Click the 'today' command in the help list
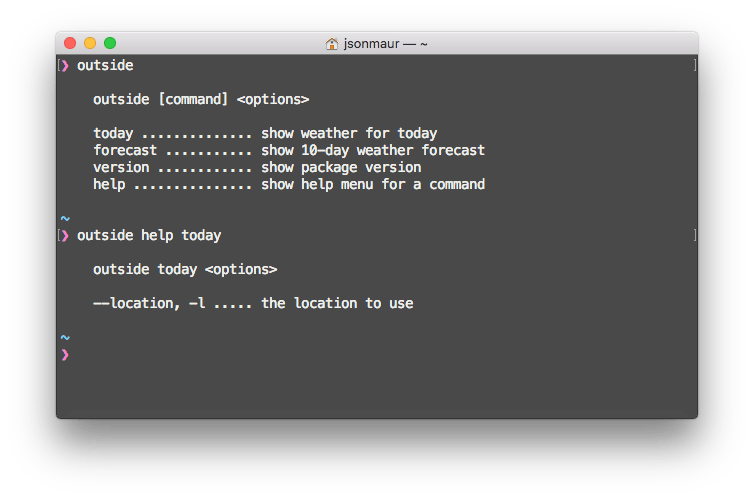The image size is (754, 499). 113,134
